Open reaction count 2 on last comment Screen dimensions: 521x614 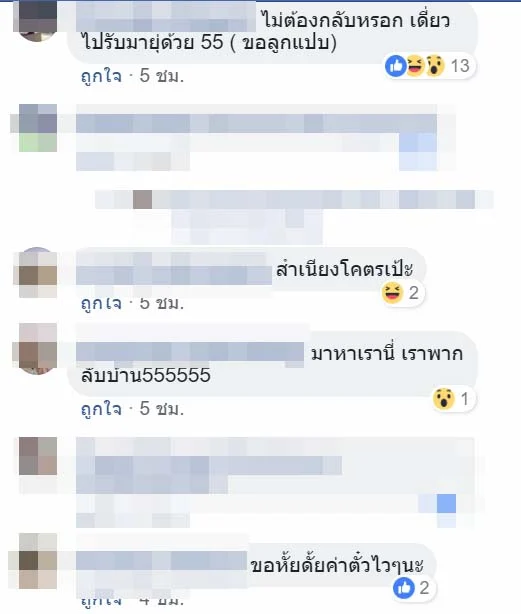[x=424, y=588]
